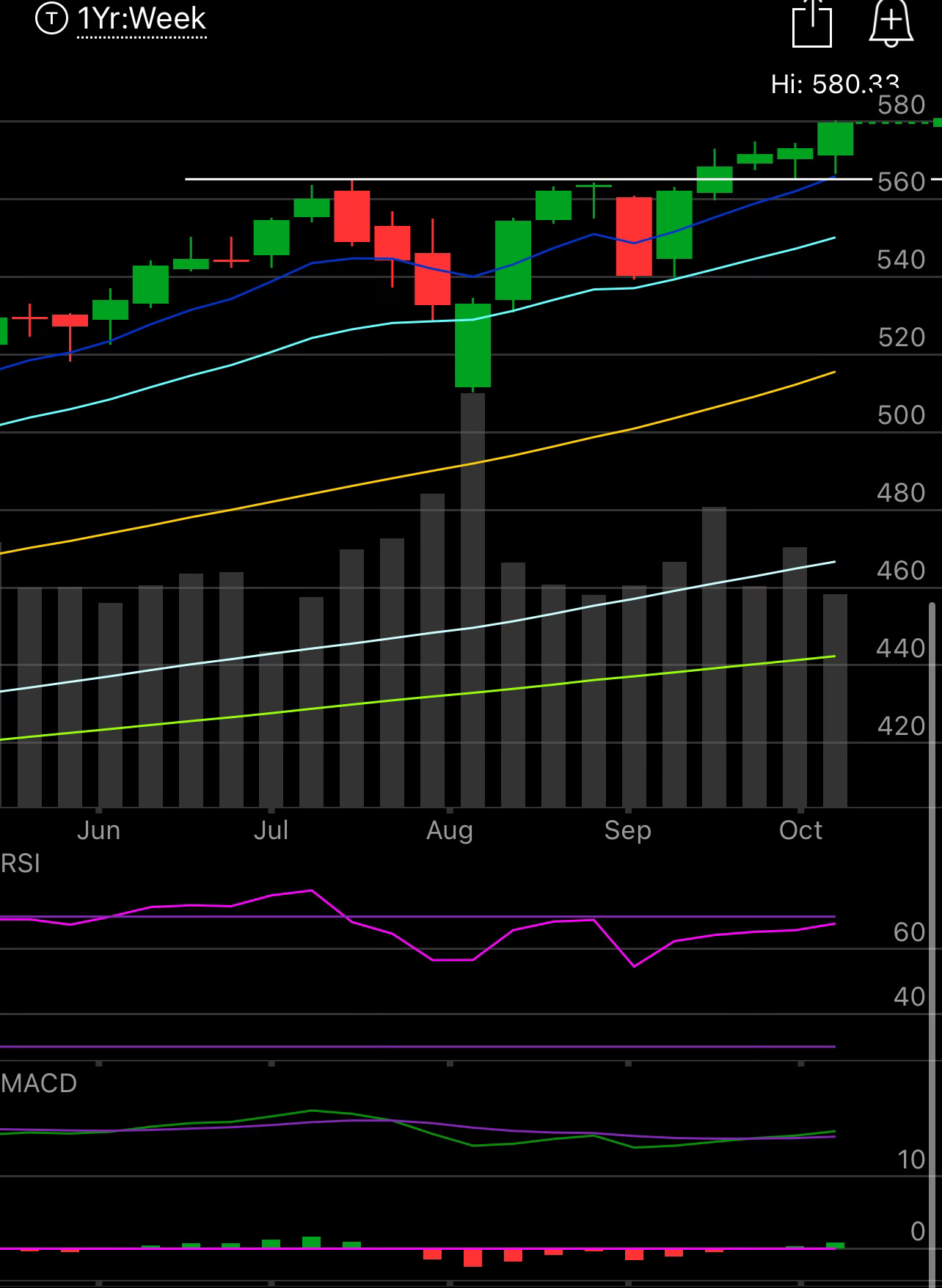This screenshot has width=942, height=1288.
Task: Tap the latest green weekly candle
Action: (x=836, y=139)
